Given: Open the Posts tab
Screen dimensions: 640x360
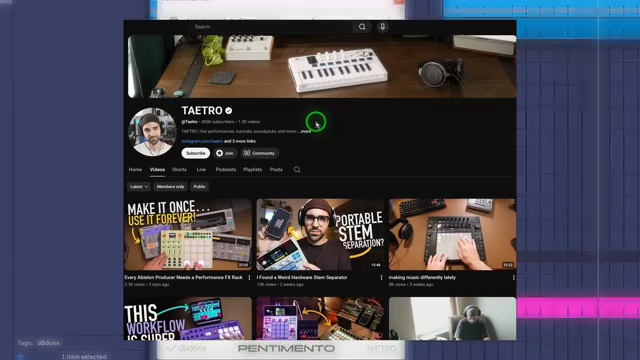Looking at the screenshot, I should (x=276, y=169).
